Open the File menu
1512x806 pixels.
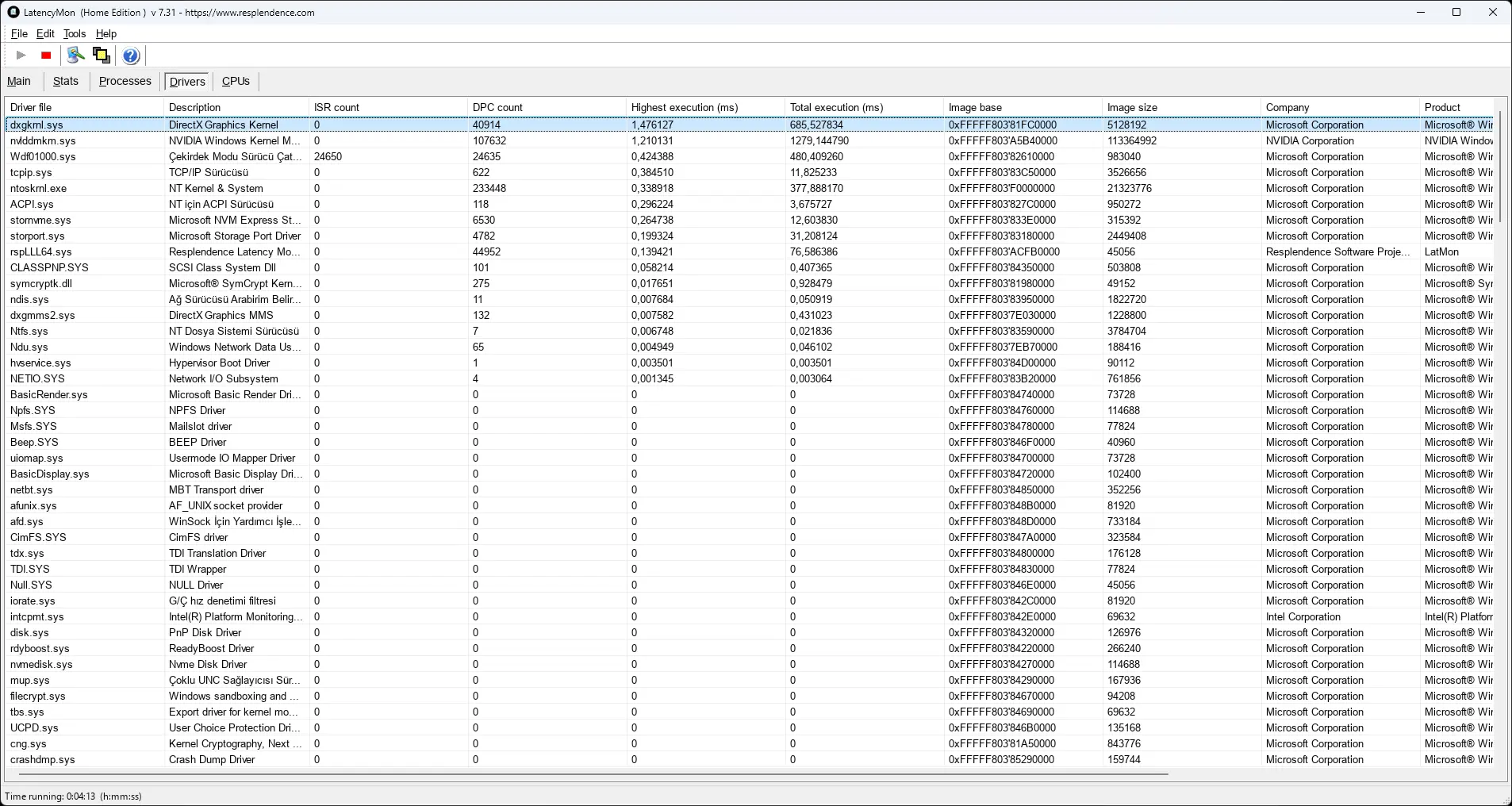coord(19,33)
